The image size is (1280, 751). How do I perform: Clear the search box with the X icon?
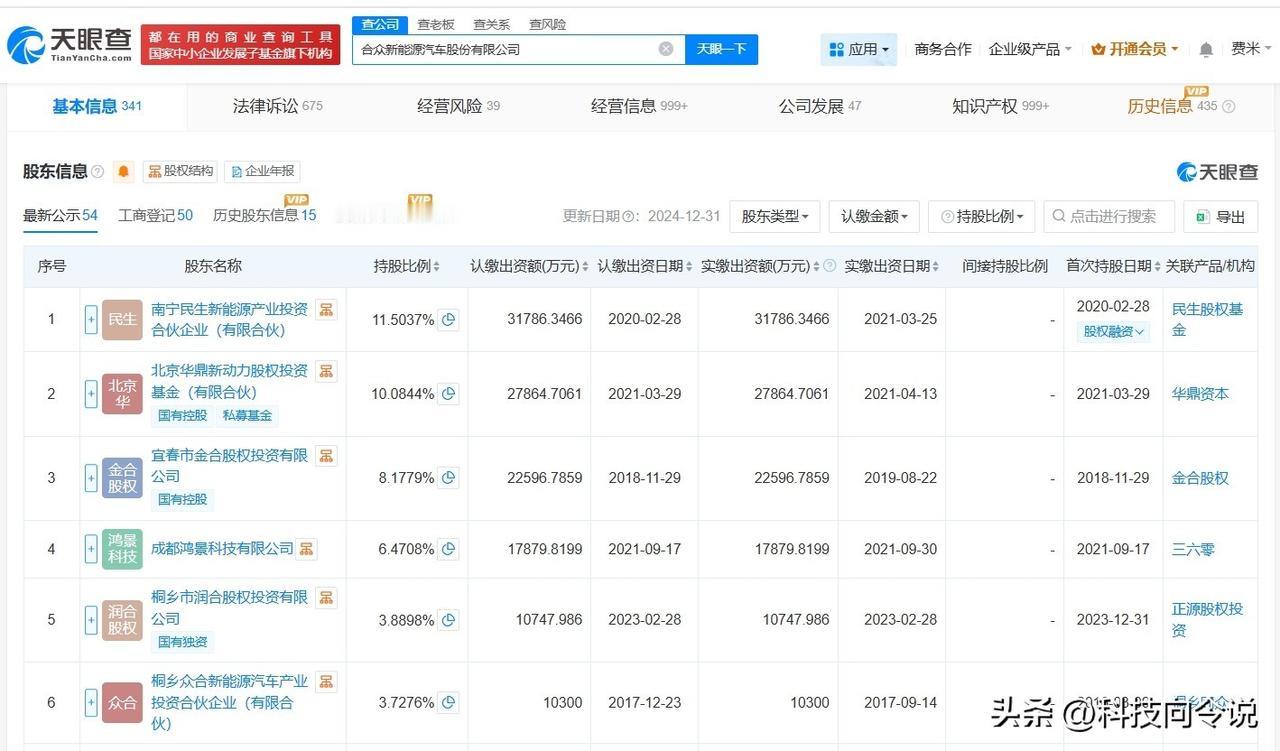point(666,49)
